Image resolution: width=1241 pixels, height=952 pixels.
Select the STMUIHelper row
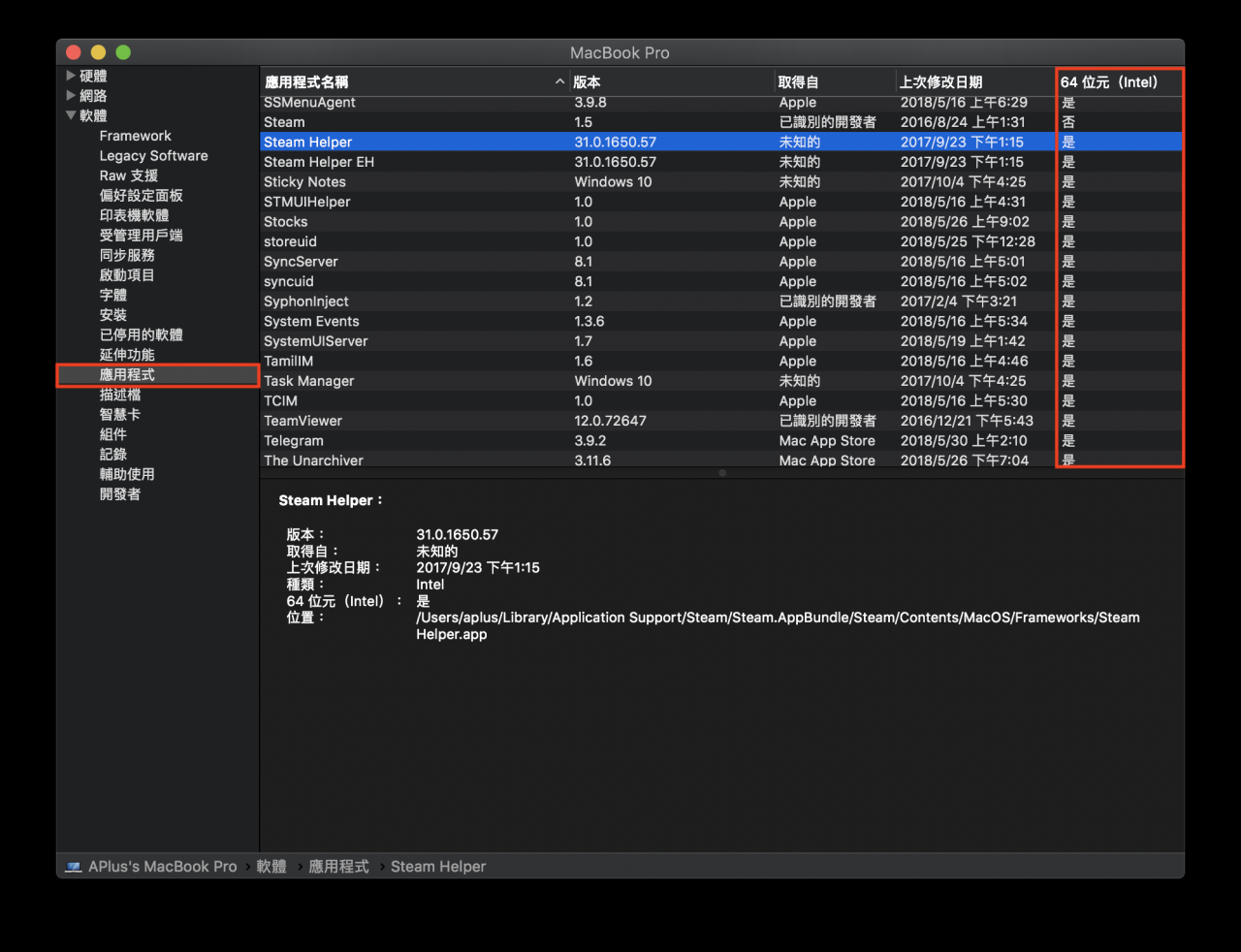tap(721, 202)
